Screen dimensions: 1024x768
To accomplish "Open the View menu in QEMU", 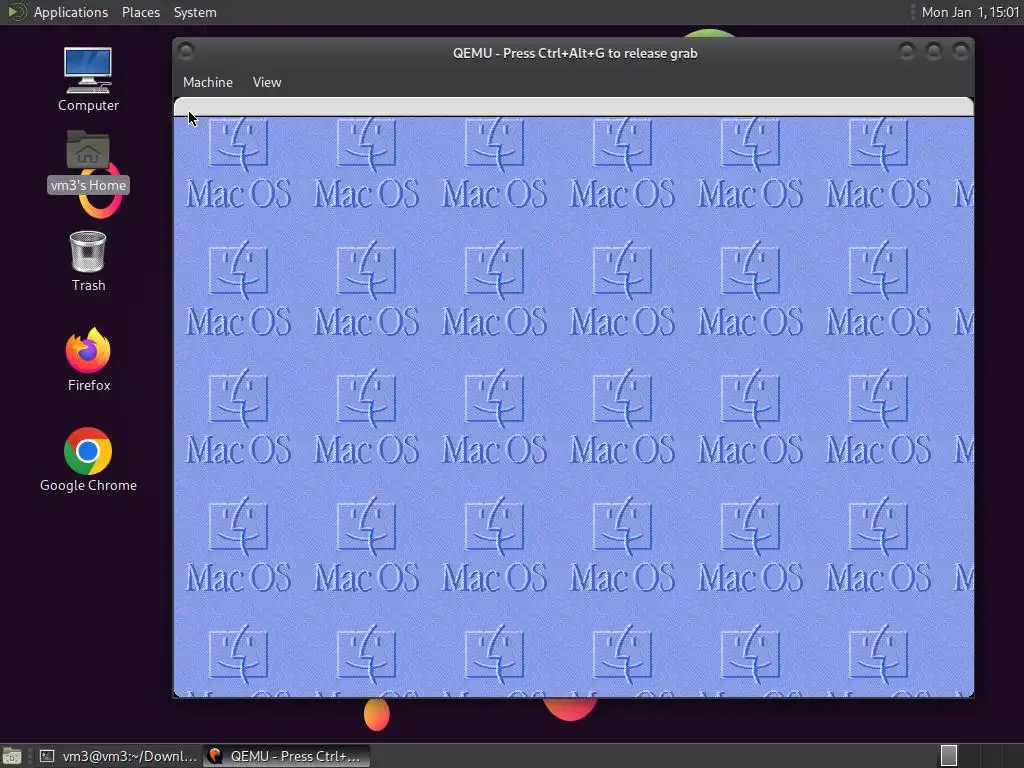I will point(267,82).
